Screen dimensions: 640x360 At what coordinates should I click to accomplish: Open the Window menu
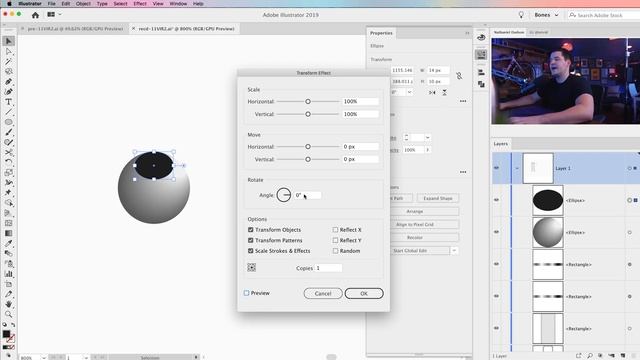178,4
